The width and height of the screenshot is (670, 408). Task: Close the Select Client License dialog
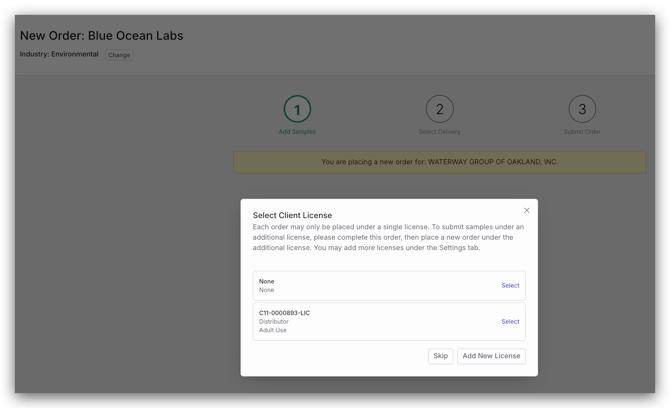tap(527, 210)
